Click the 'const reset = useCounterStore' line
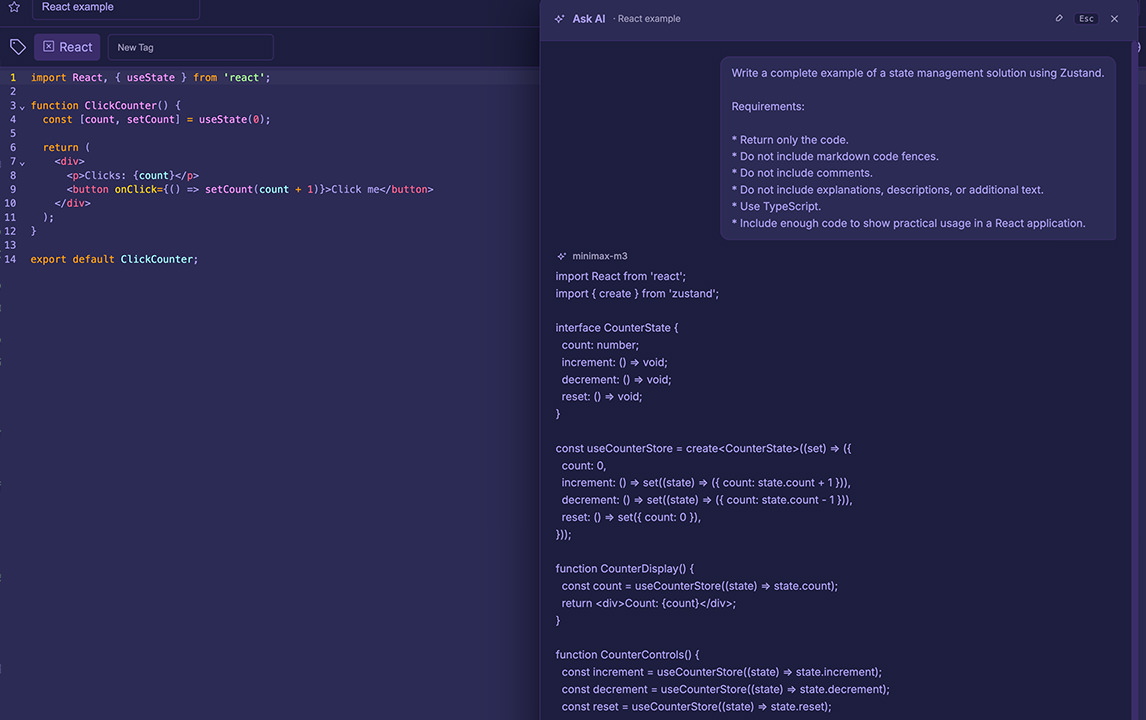This screenshot has width=1146, height=720. (x=697, y=707)
